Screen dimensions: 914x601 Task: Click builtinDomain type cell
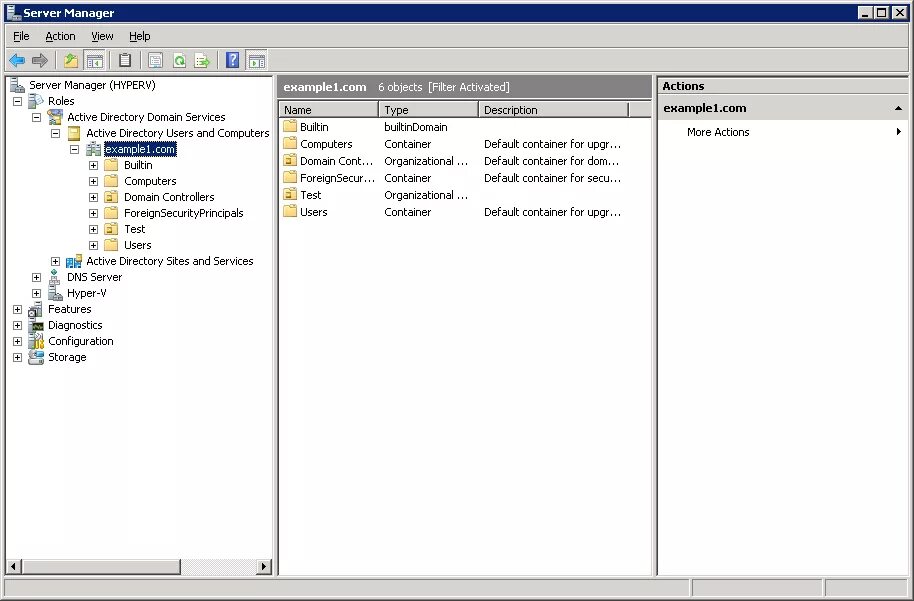point(416,127)
